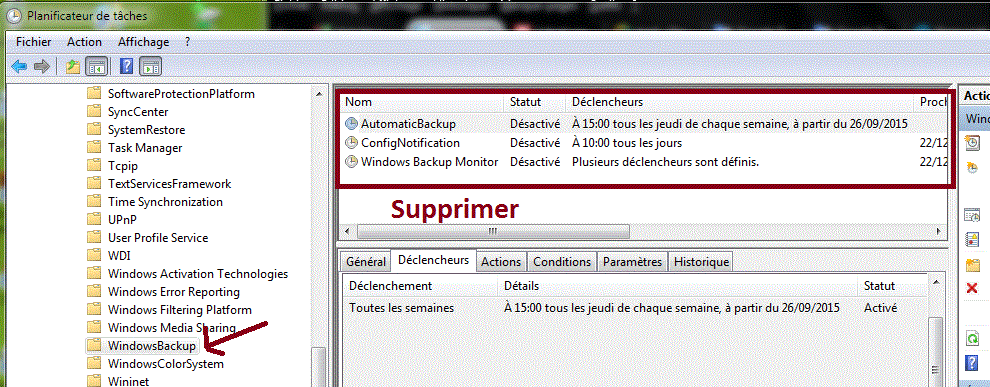Select the SyncCenter folder

138,112
